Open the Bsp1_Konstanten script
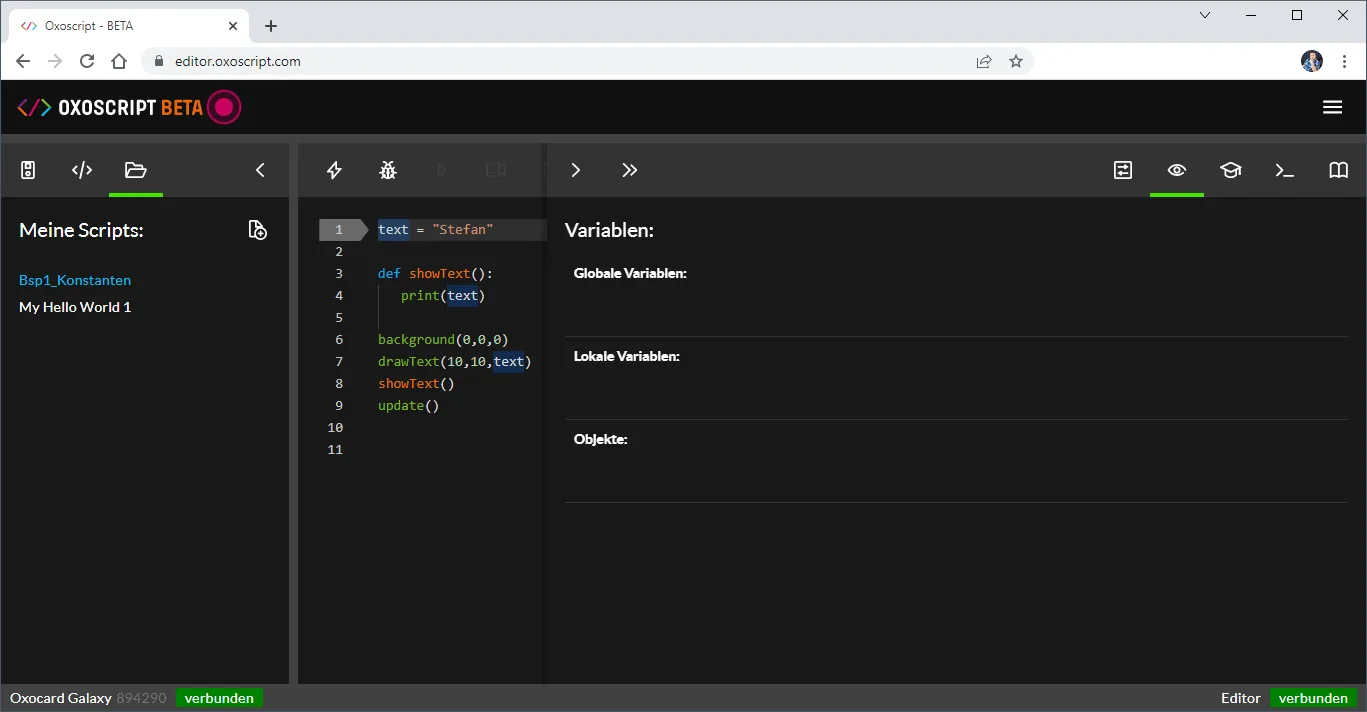This screenshot has height=712, width=1367. [75, 280]
